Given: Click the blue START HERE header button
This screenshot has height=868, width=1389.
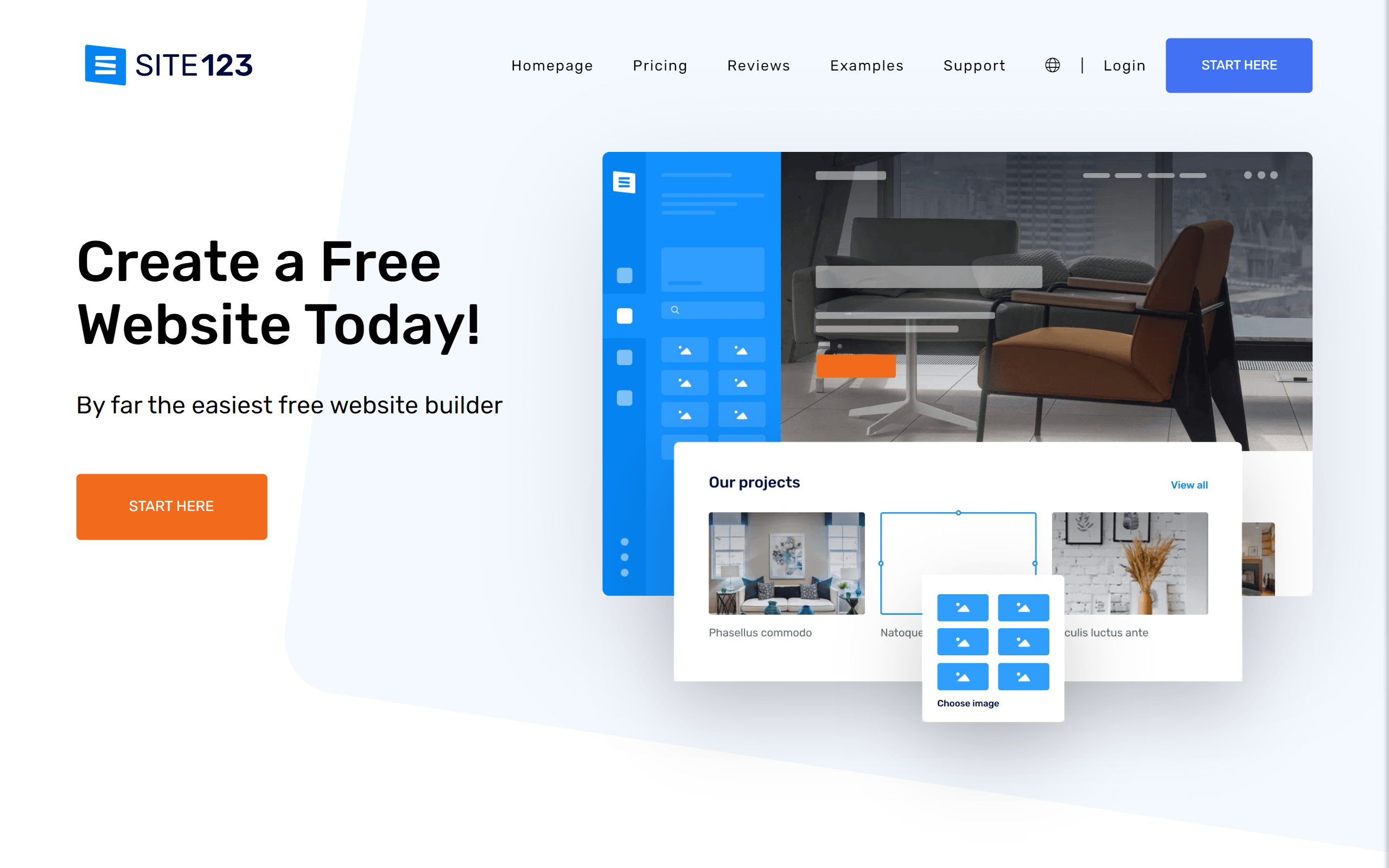Looking at the screenshot, I should click(1239, 65).
